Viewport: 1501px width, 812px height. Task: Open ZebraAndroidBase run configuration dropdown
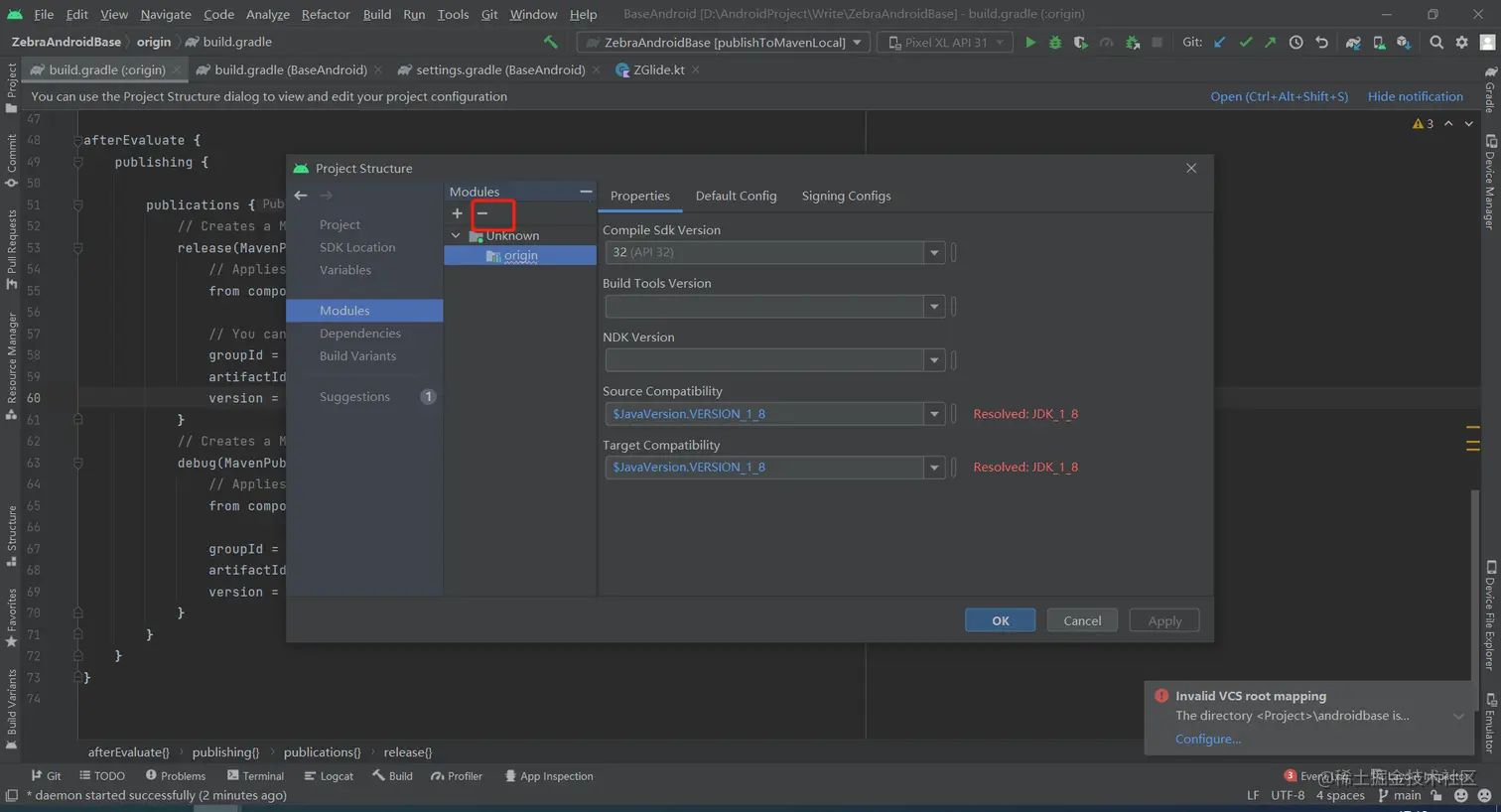(724, 43)
